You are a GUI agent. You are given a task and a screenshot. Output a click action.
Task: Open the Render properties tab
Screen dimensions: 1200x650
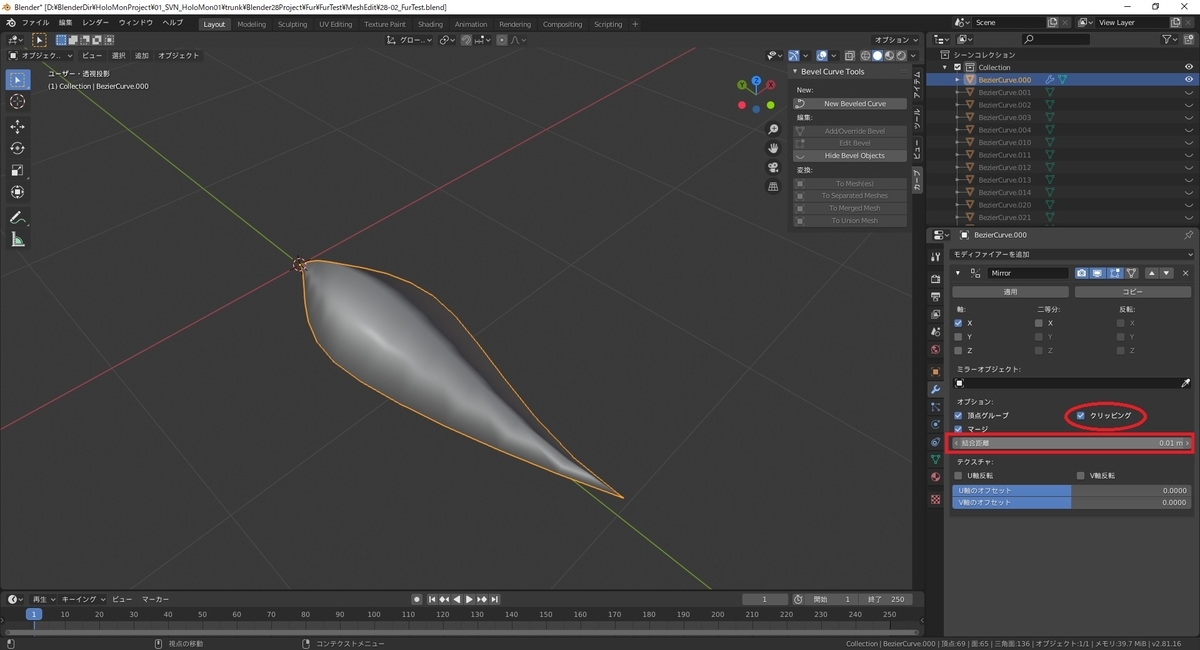(x=935, y=279)
